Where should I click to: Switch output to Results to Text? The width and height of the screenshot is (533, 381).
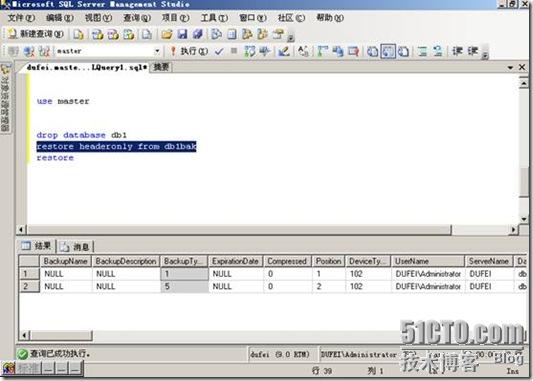[x=373, y=51]
